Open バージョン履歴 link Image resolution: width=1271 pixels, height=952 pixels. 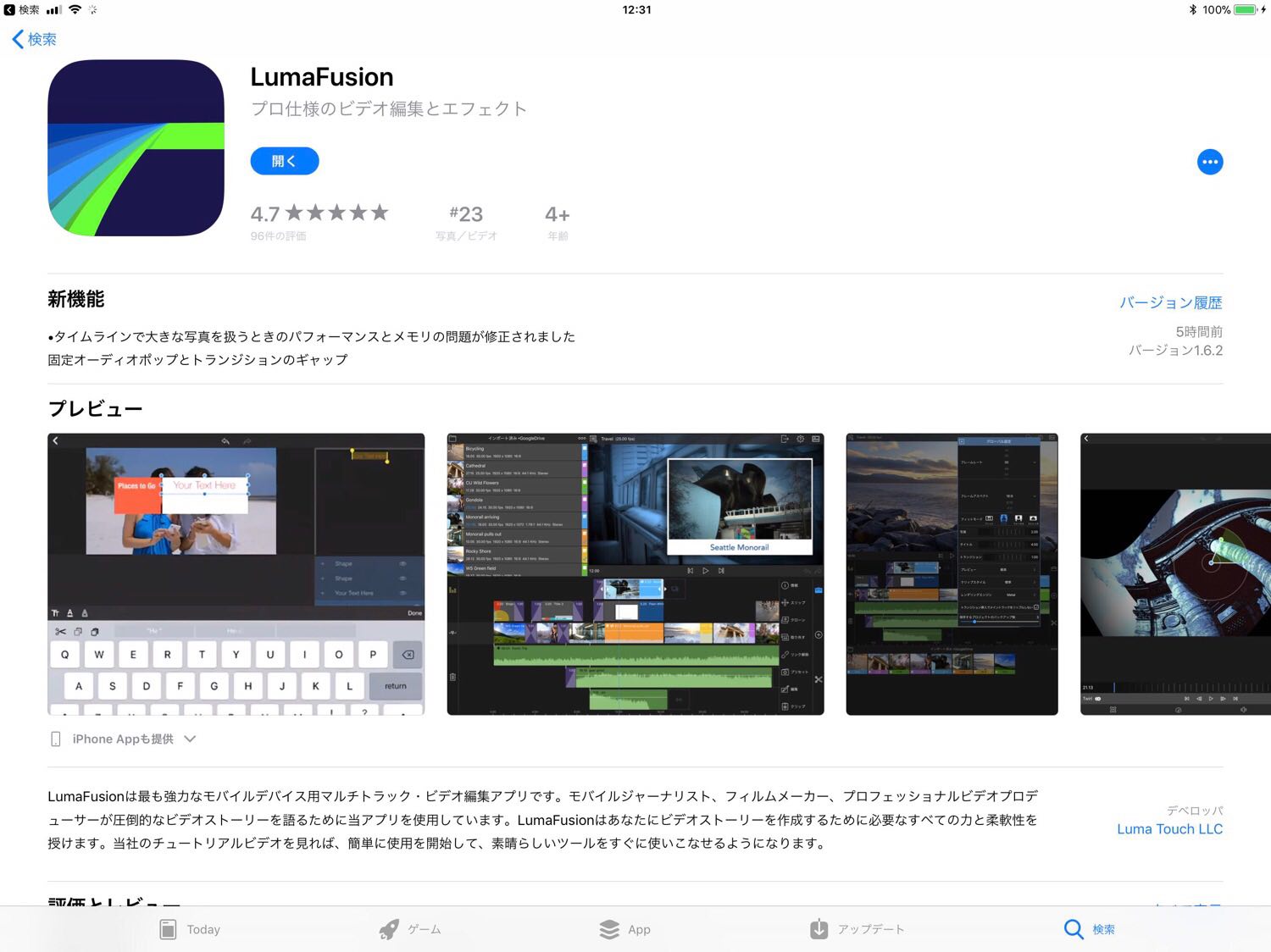point(1171,302)
